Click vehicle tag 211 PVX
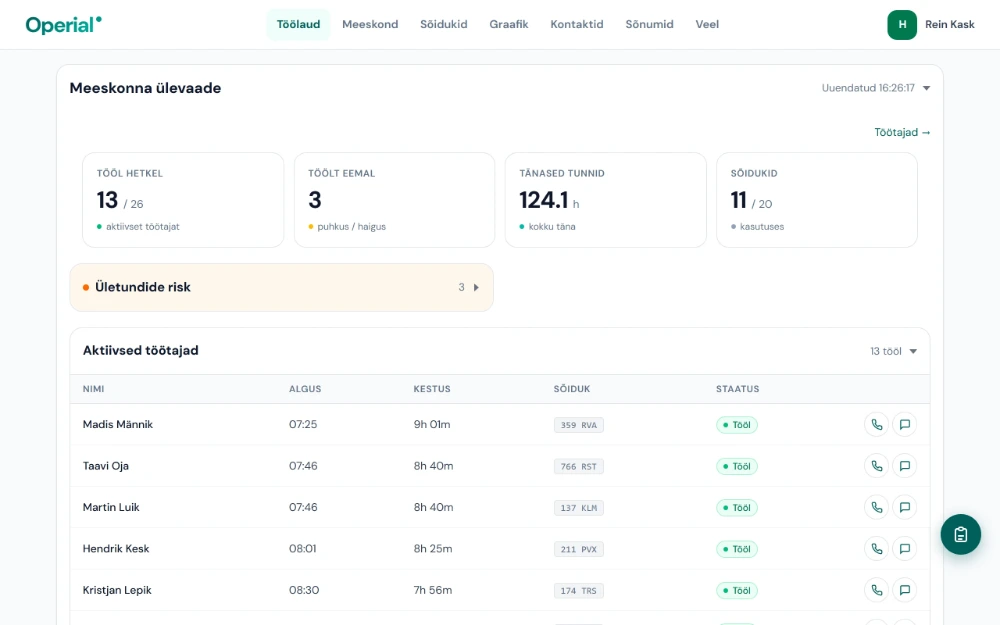 tap(578, 550)
